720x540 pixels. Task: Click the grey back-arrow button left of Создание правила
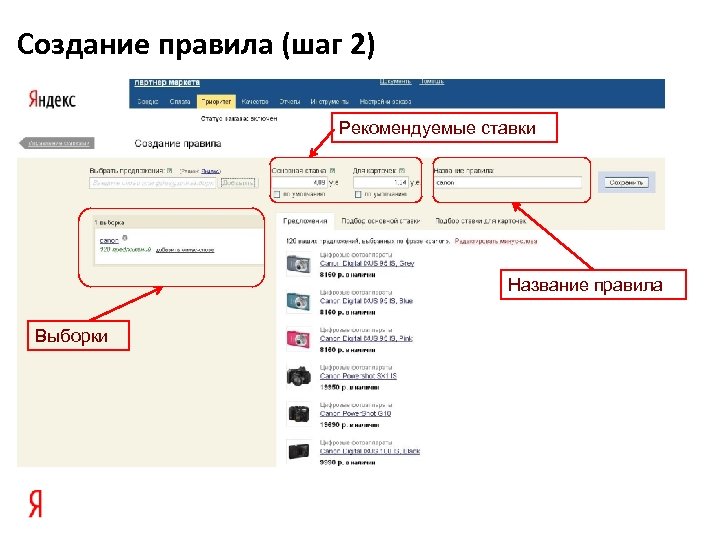click(x=57, y=143)
